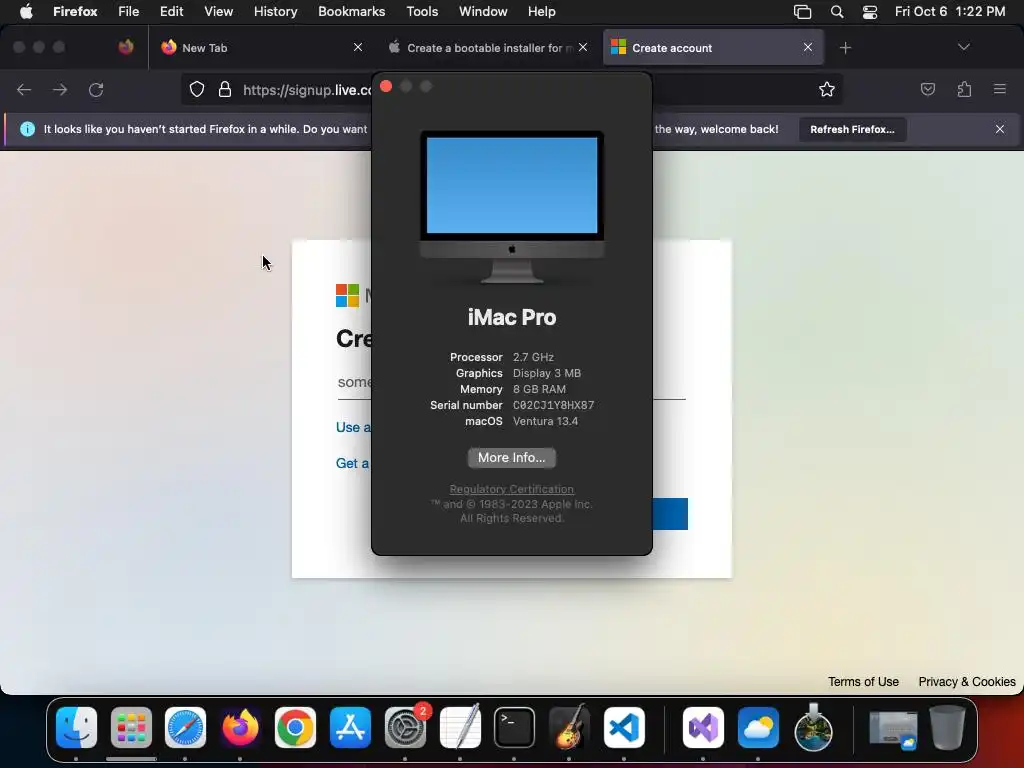Open the Firefox hamburger application menu

pos(1000,89)
